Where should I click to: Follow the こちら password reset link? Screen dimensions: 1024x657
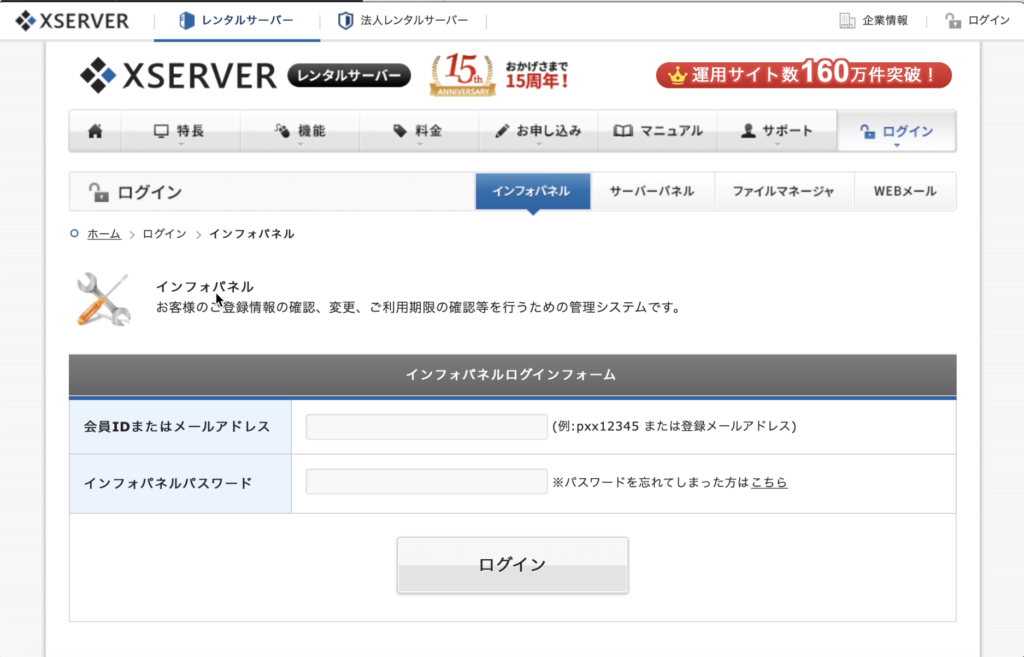click(769, 482)
